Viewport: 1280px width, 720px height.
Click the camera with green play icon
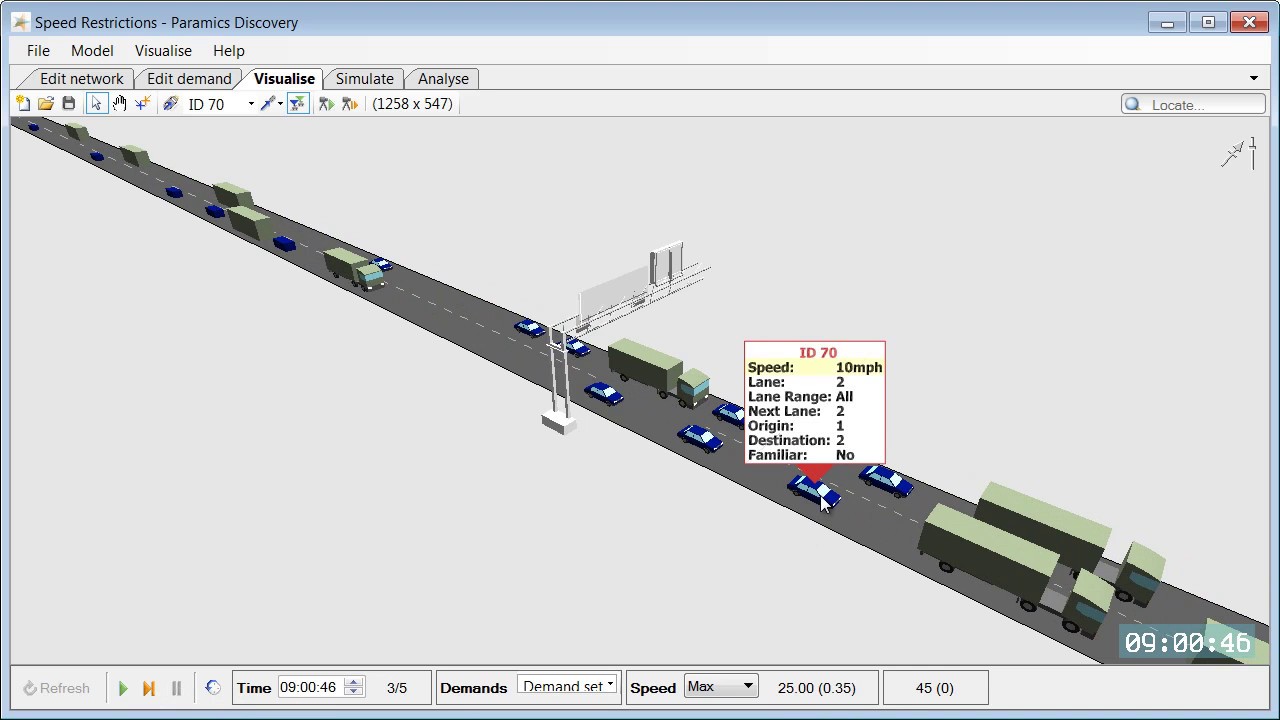[x=327, y=103]
